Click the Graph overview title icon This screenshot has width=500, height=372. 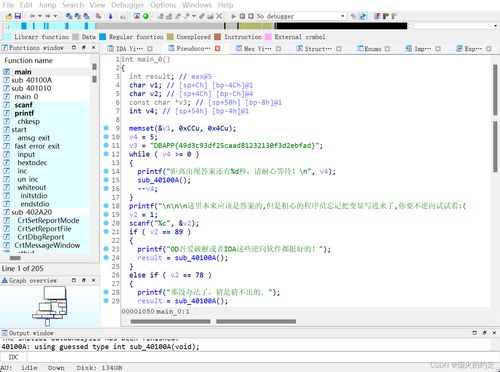5,280
